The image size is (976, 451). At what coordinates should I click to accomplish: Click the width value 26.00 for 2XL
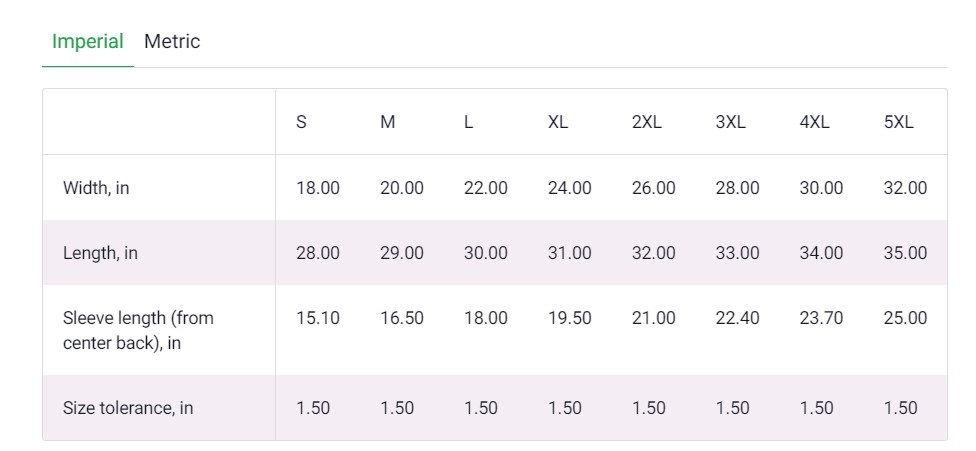[654, 188]
